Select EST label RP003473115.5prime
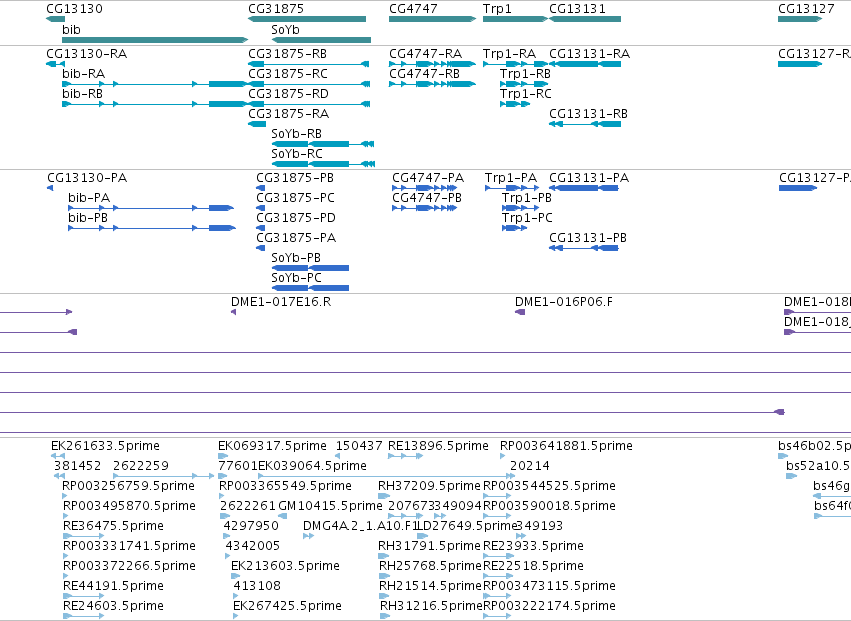This screenshot has width=851, height=621. (x=549, y=586)
